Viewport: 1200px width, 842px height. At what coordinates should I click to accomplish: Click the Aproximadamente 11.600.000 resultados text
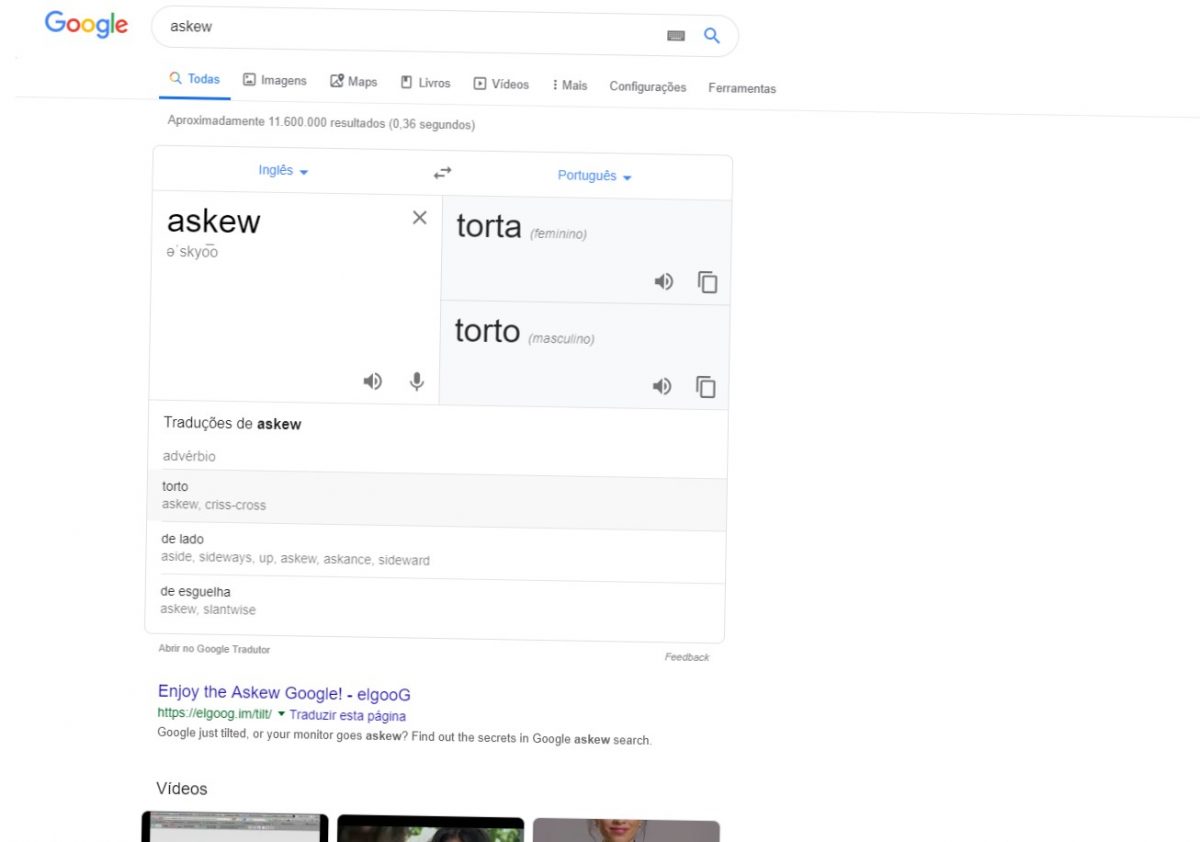pyautogui.click(x=321, y=123)
